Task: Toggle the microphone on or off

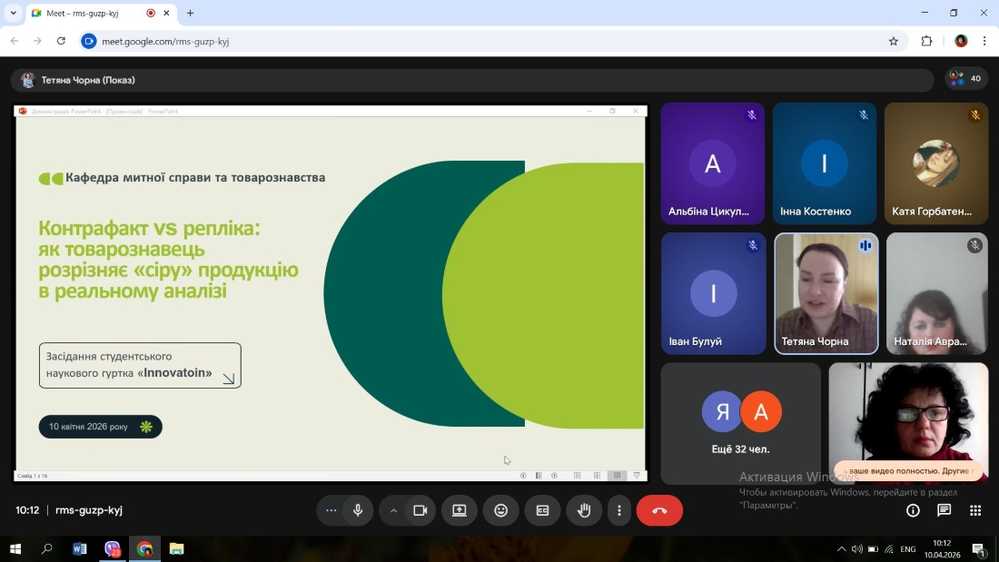Action: (x=357, y=510)
